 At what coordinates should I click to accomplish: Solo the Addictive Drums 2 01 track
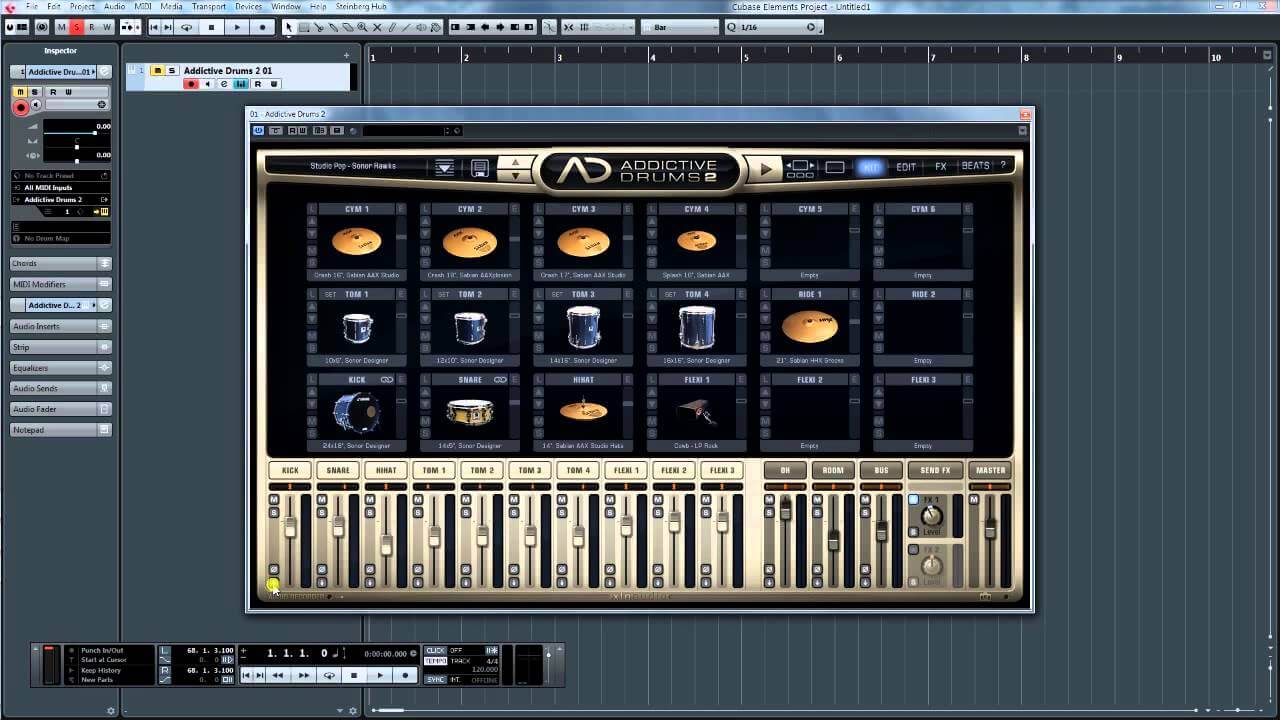pos(172,70)
